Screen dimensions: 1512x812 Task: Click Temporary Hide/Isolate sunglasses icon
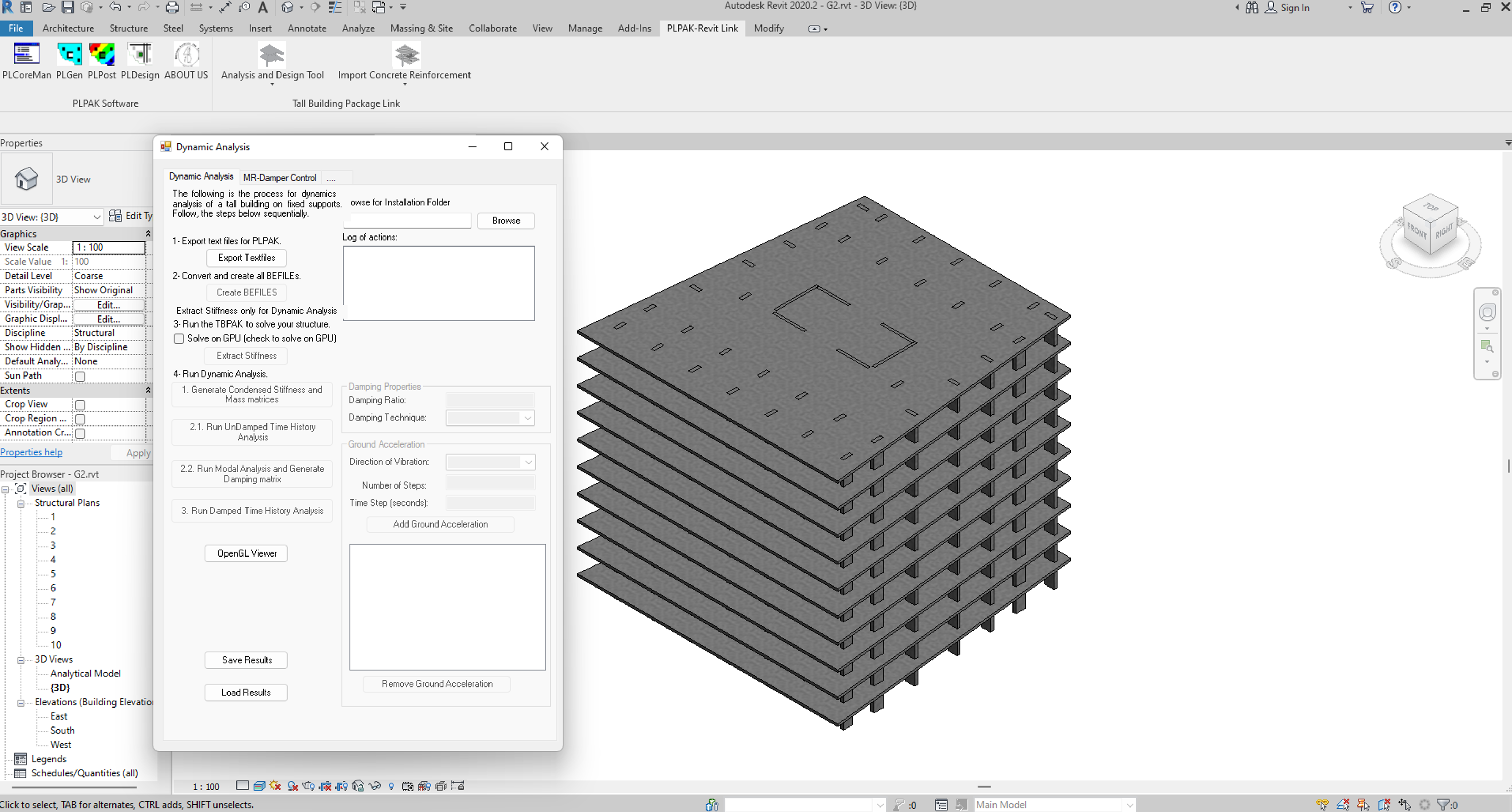pyautogui.click(x=374, y=786)
